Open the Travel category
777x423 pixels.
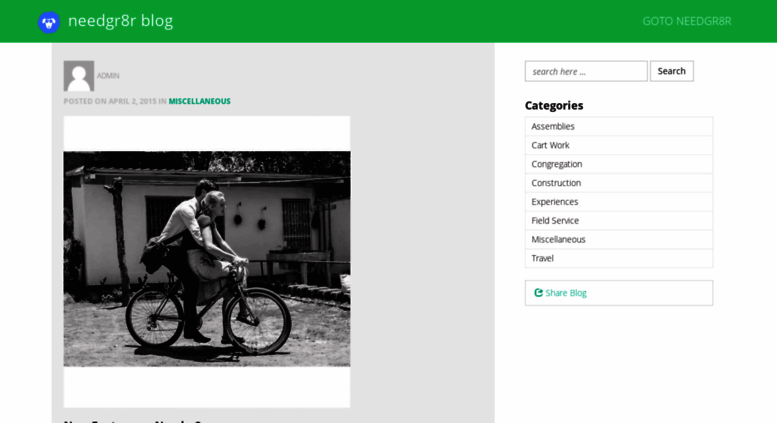[x=619, y=258]
